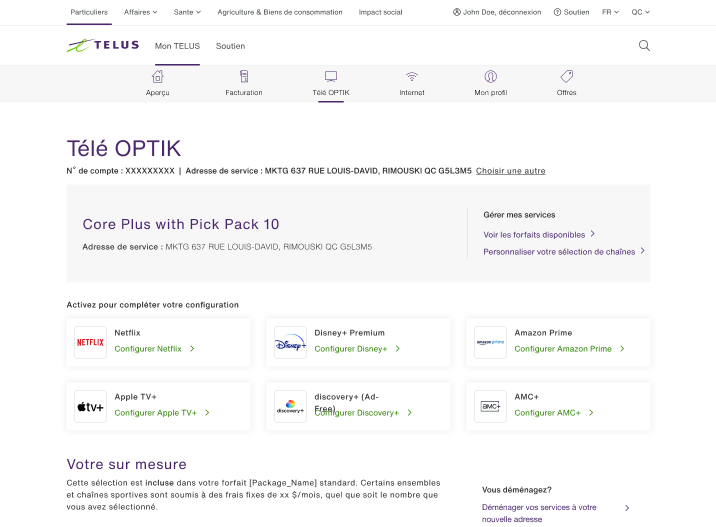Click the arrow beside Configurer Amazon Prime
Viewport: 716px width, 527px height.
tap(622, 348)
